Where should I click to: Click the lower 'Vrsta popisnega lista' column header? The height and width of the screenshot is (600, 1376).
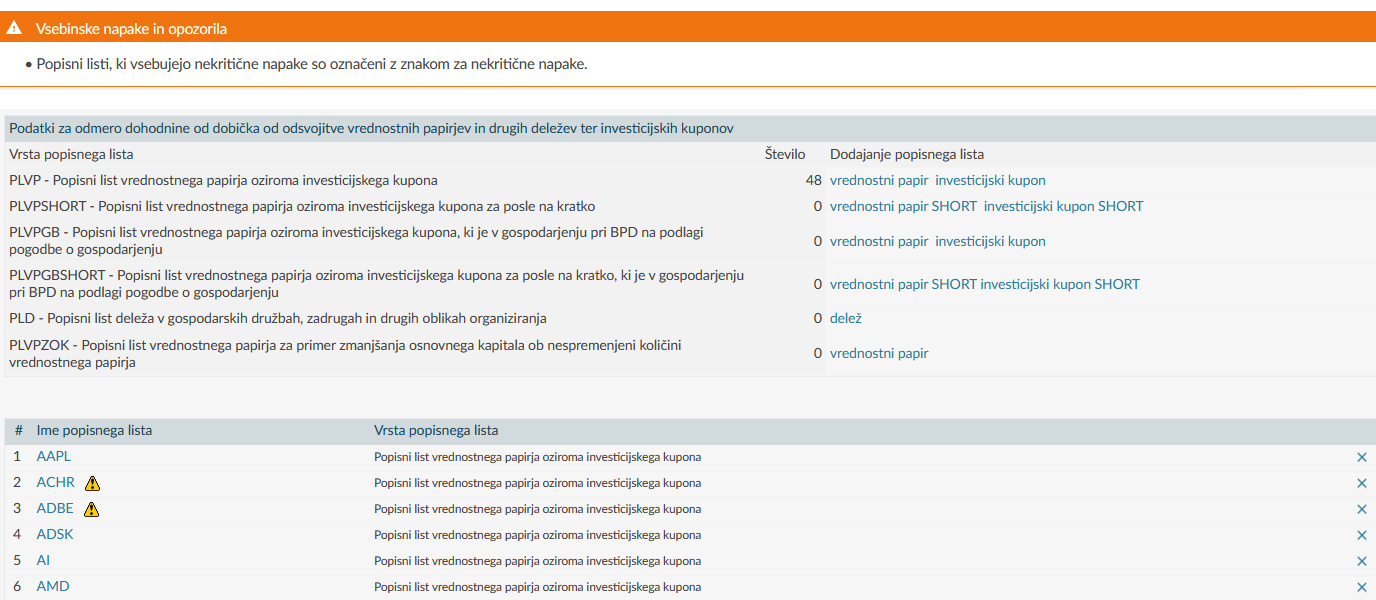point(436,430)
